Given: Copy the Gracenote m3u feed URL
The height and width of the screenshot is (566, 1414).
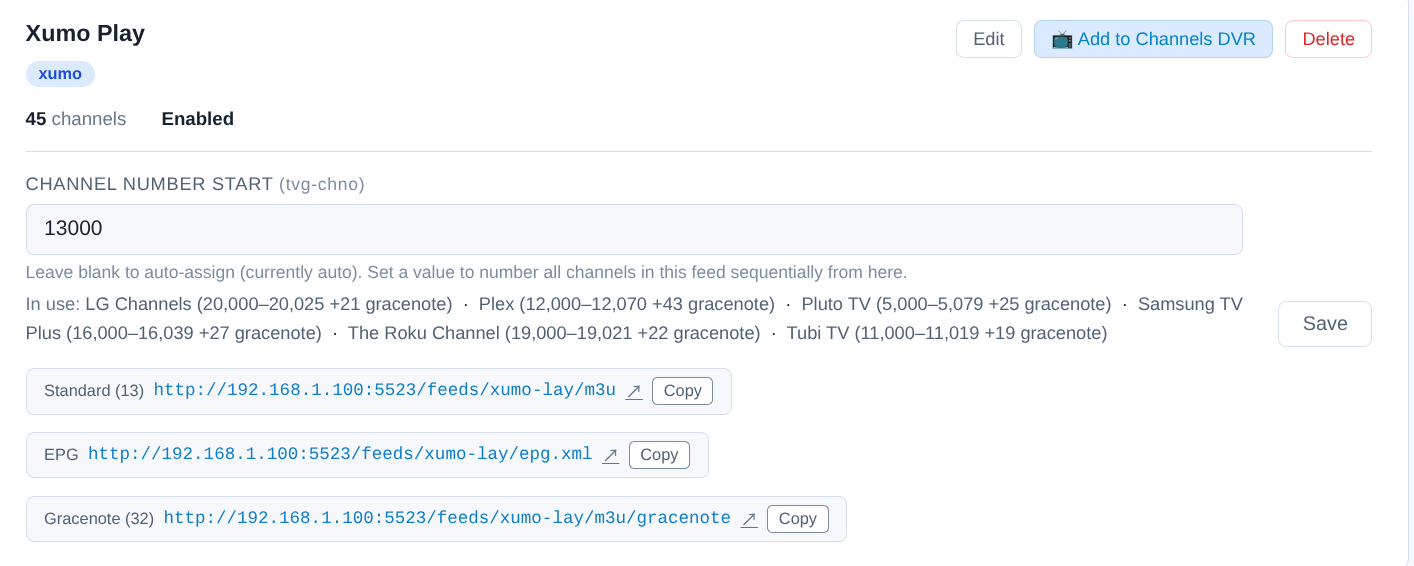Looking at the screenshot, I should [x=797, y=519].
